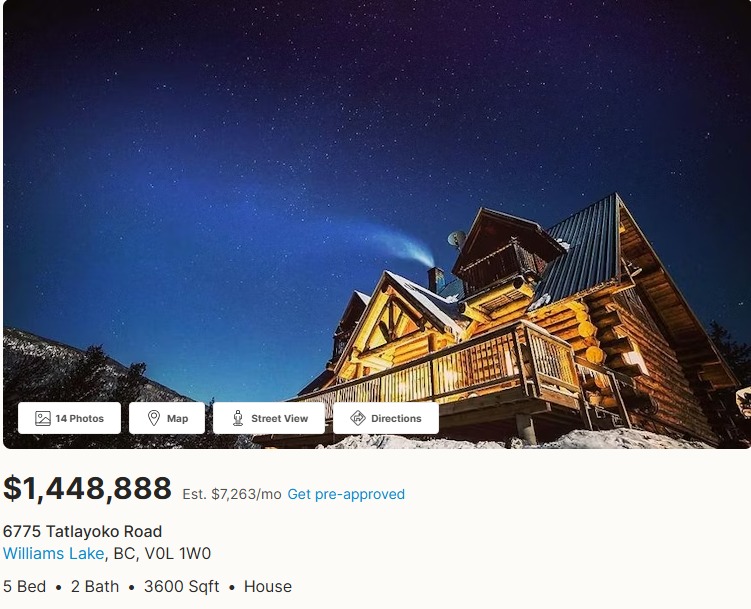751x609 pixels.
Task: Click the $1,448,888 listing price
Action: point(87,489)
